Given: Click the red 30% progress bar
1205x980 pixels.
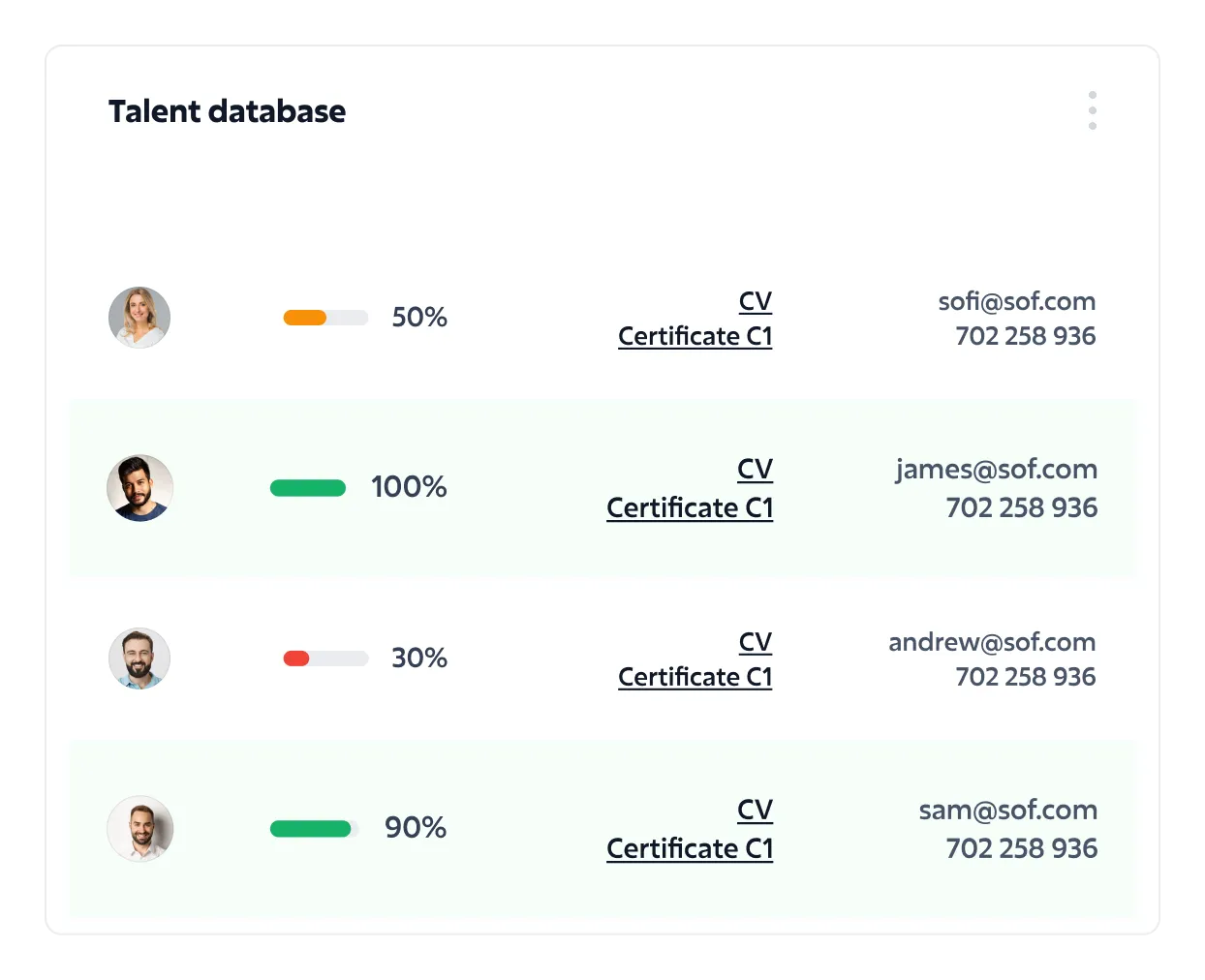Looking at the screenshot, I should [x=325, y=658].
